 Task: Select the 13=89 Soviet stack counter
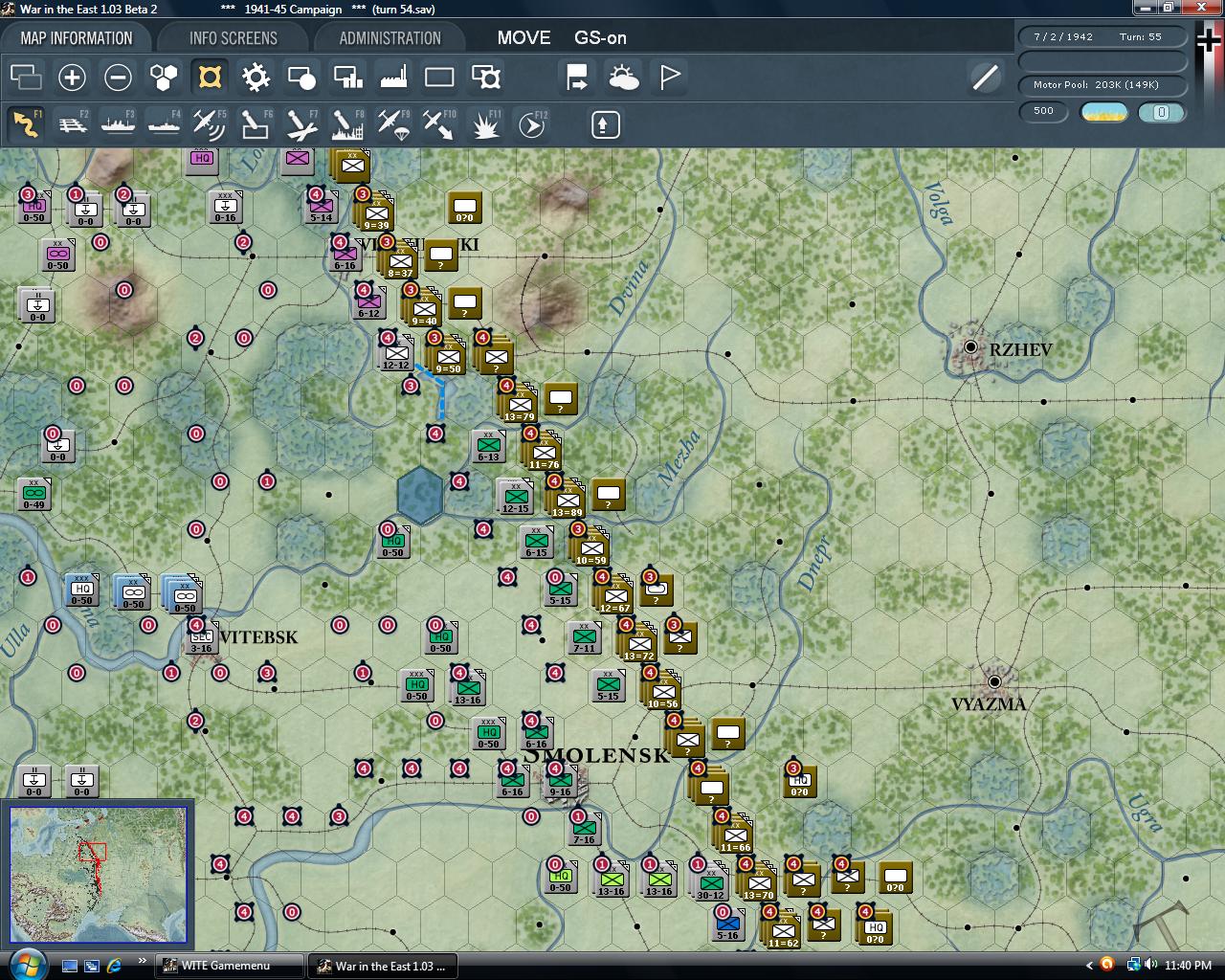[x=567, y=499]
